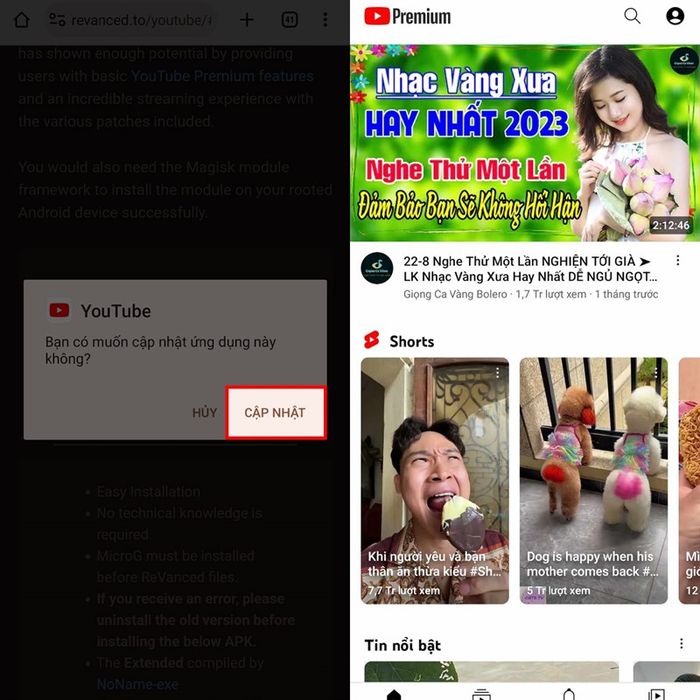
Task: Click the "Tin nổi bật" section heading
Action: tap(403, 645)
